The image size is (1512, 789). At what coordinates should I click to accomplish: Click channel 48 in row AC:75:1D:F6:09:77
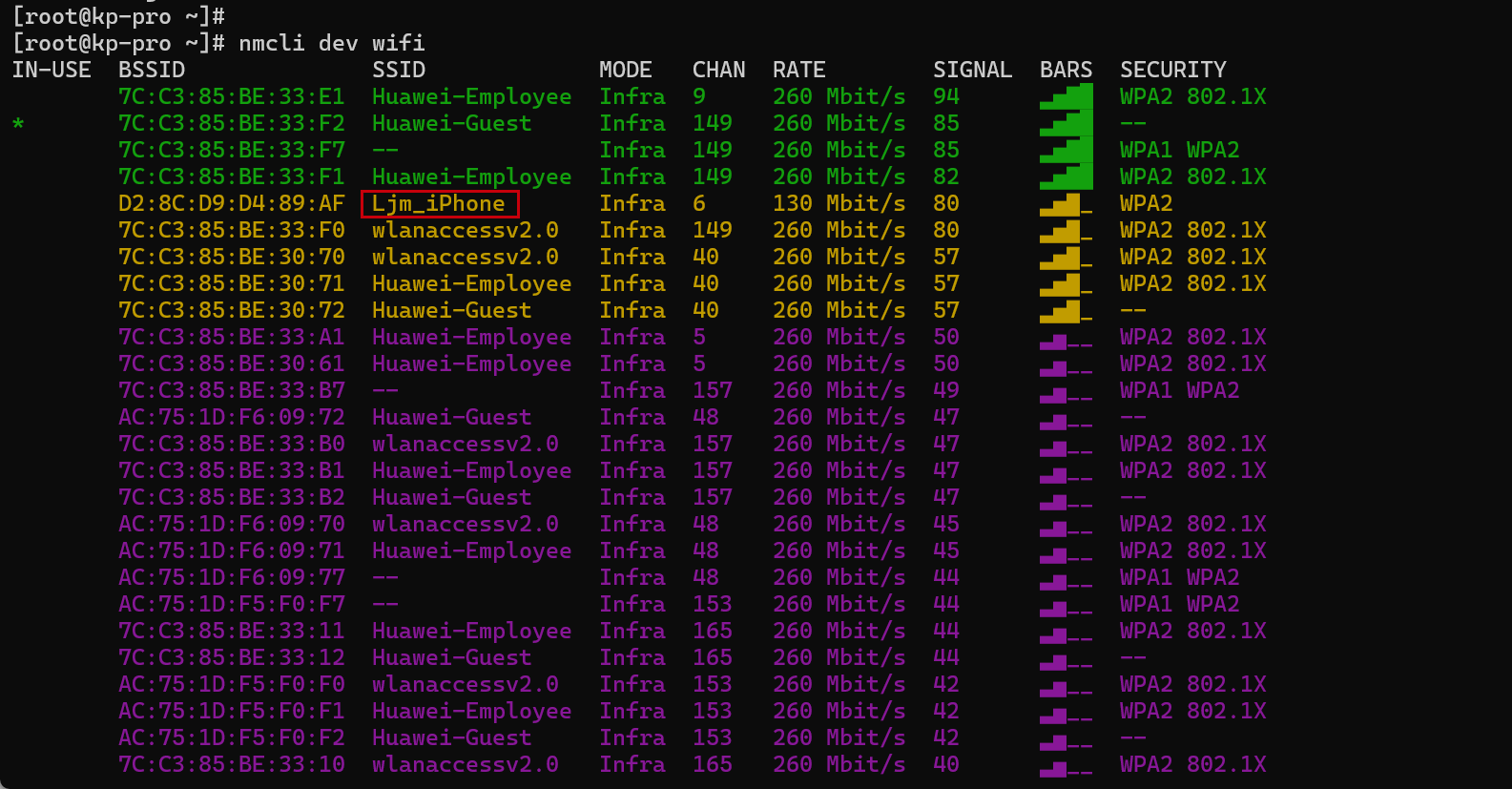pos(706,577)
